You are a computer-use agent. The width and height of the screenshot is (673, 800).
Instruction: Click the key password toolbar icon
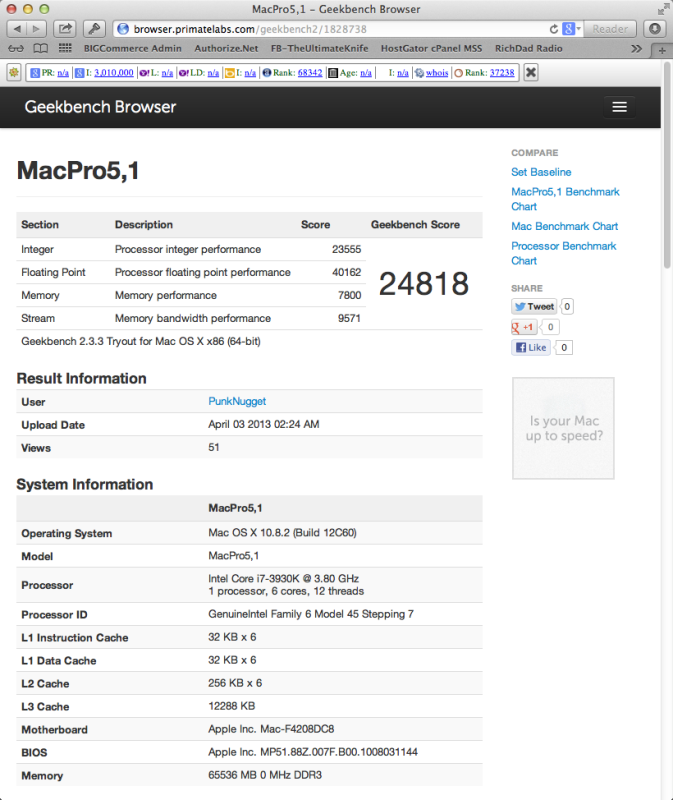pyautogui.click(x=94, y=29)
